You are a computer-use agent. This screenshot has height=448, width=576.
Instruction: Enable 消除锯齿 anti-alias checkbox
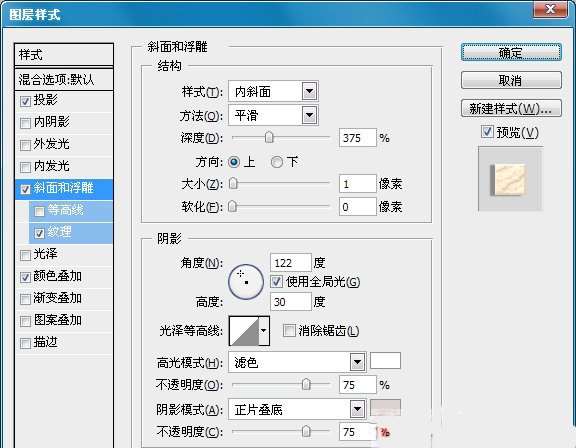coord(289,330)
